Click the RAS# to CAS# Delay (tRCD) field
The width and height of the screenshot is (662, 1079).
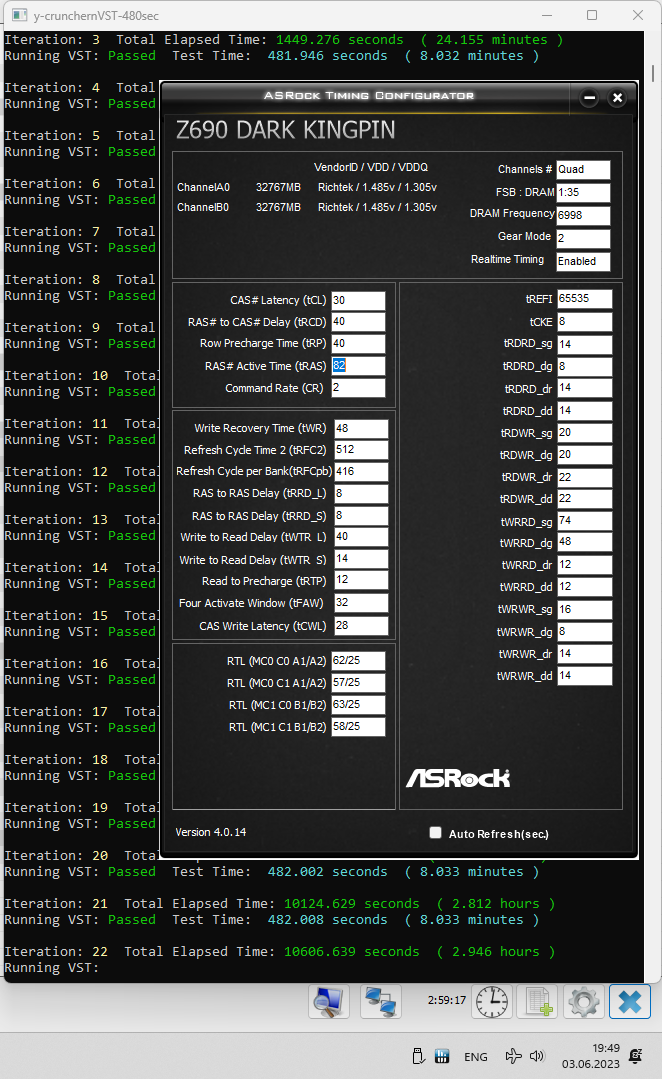pos(359,322)
